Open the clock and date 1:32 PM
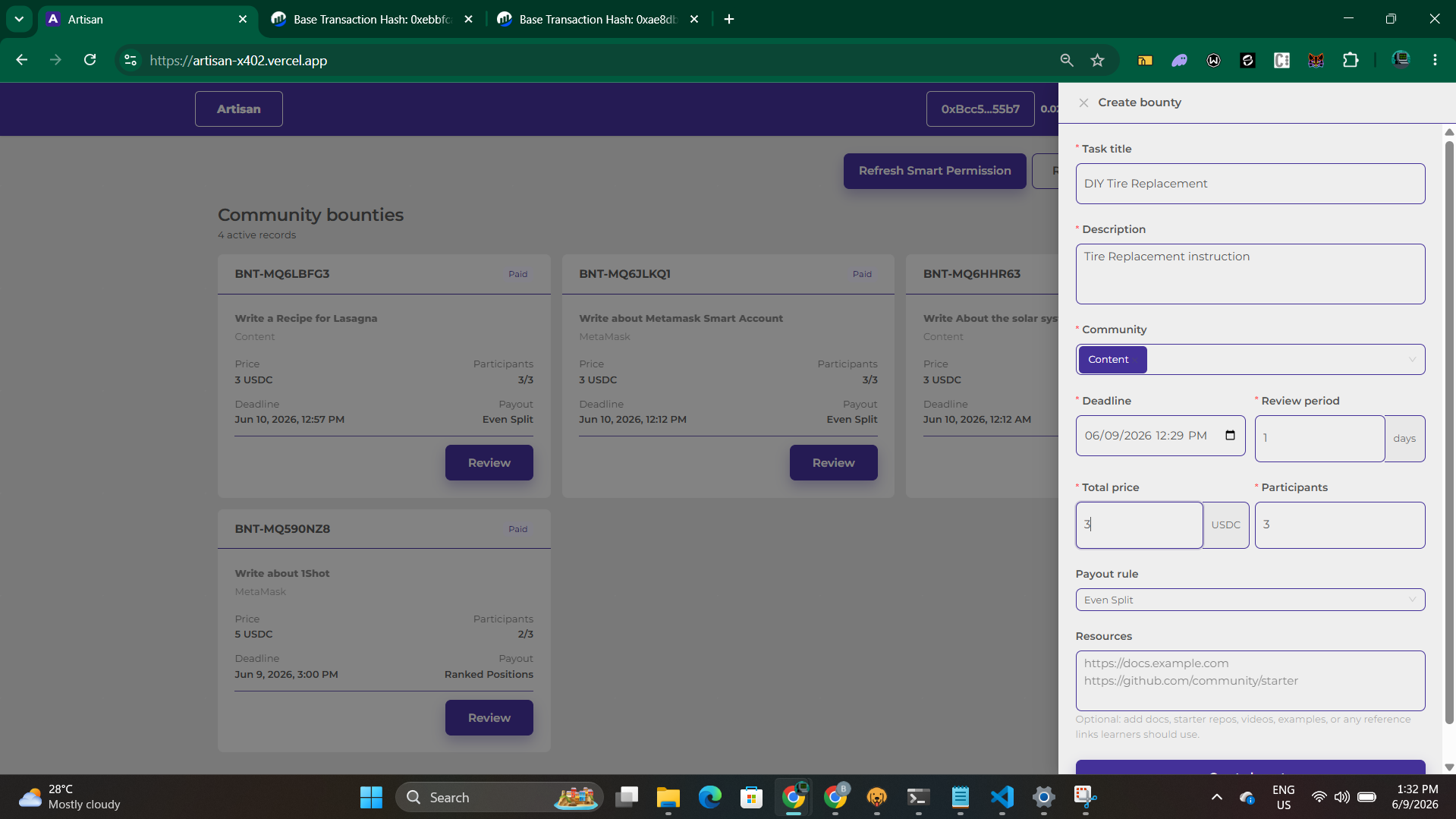Image resolution: width=1456 pixels, height=819 pixels. tap(1415, 797)
